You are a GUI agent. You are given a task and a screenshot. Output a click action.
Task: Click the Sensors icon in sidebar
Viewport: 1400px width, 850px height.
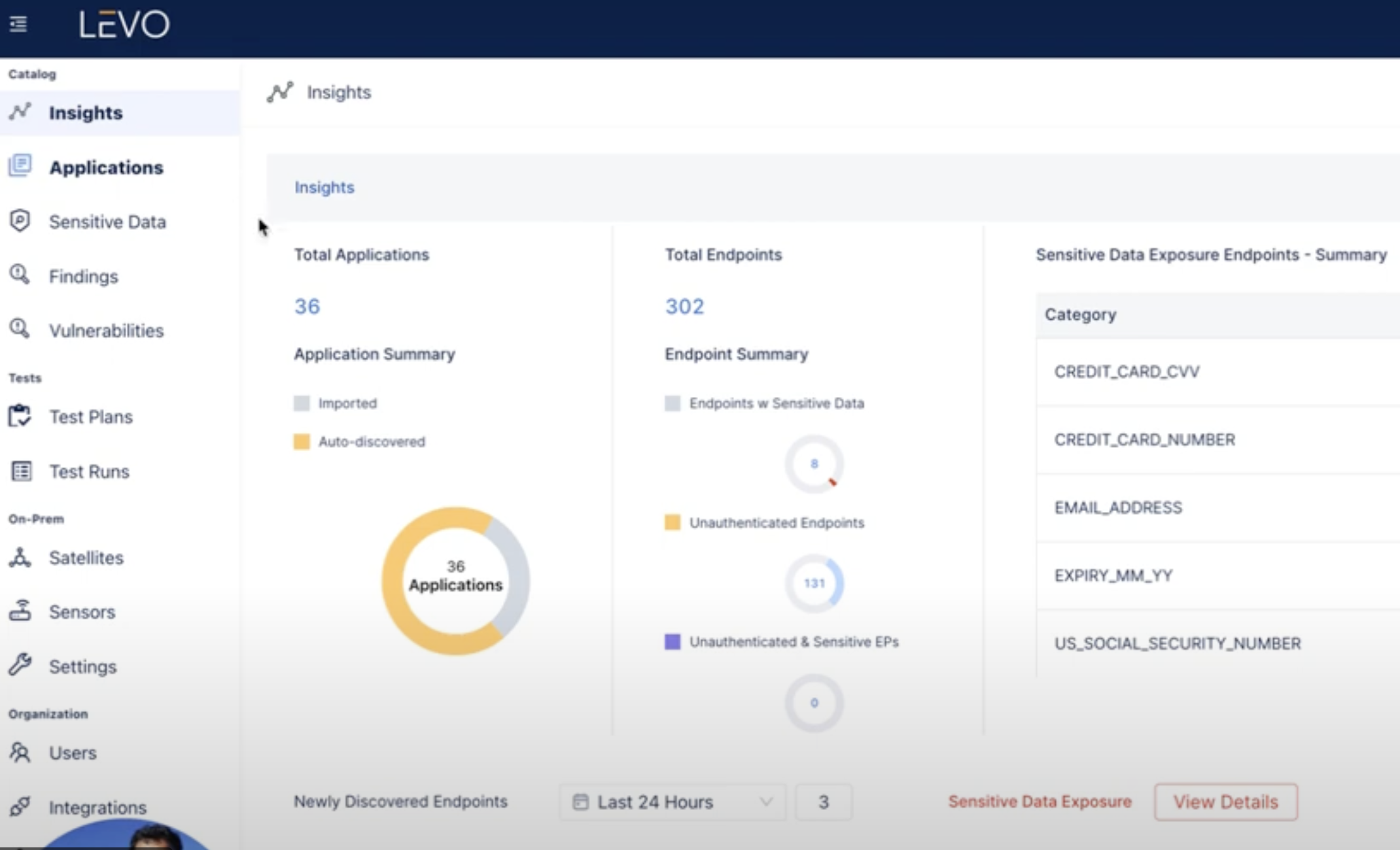[20, 611]
